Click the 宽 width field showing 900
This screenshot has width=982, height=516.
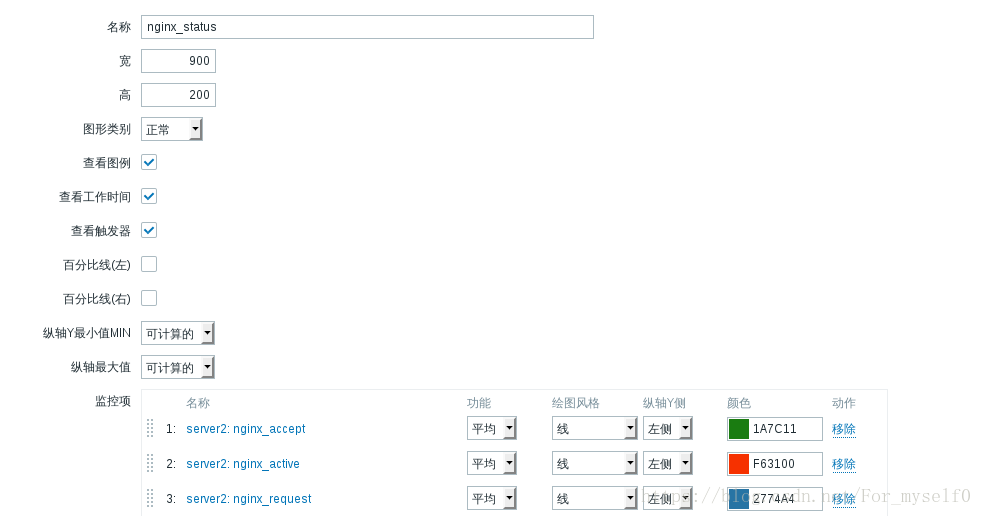178,61
